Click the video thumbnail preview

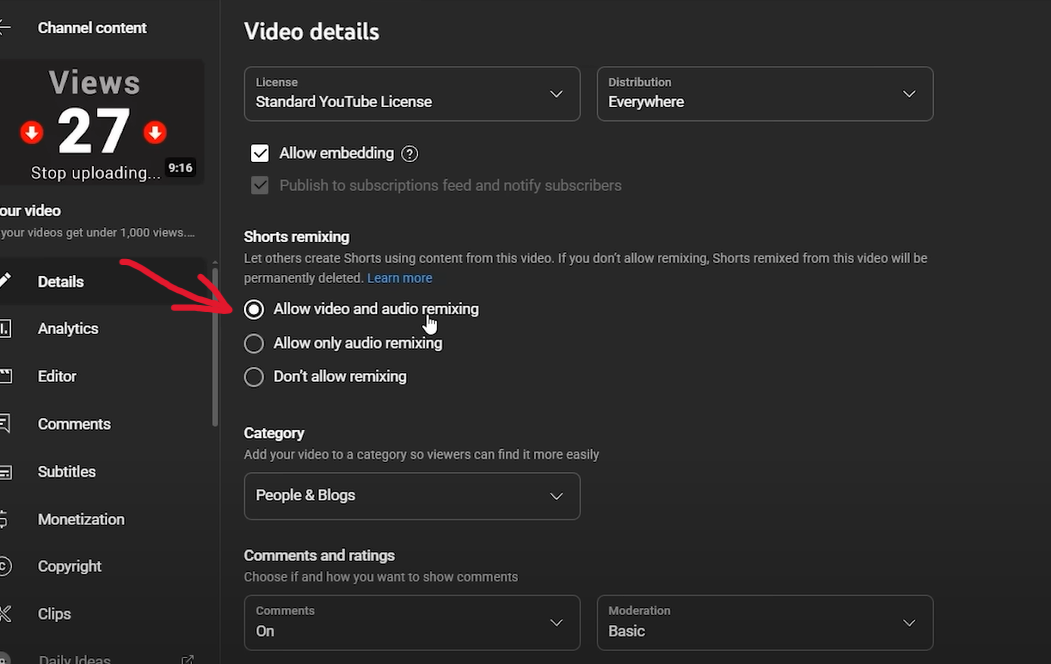pyautogui.click(x=100, y=121)
